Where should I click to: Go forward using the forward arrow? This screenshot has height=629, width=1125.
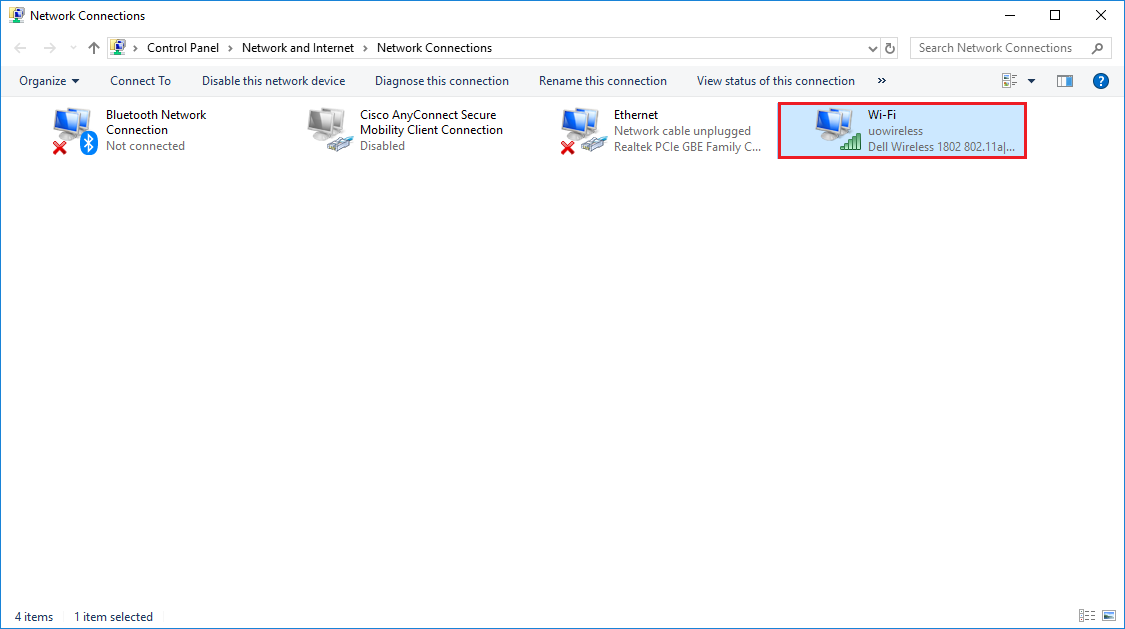click(50, 48)
